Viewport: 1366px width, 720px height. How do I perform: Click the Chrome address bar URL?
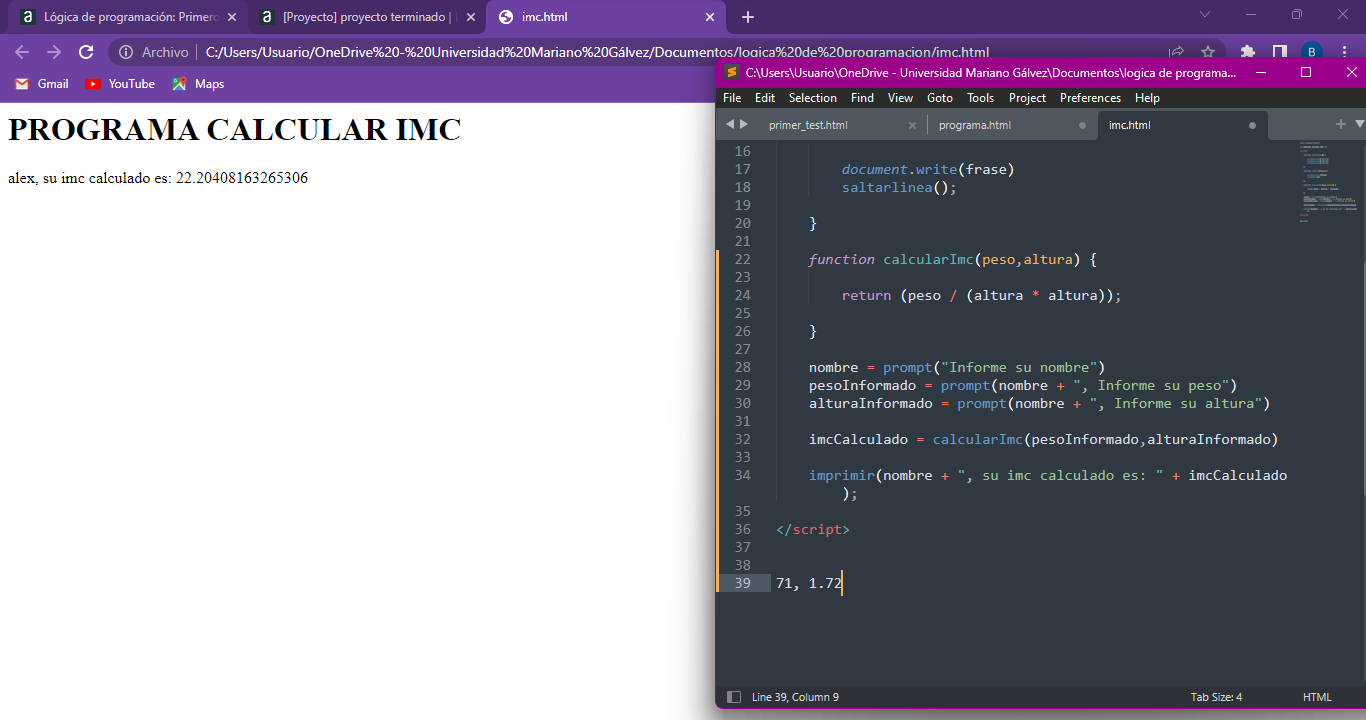[x=597, y=52]
